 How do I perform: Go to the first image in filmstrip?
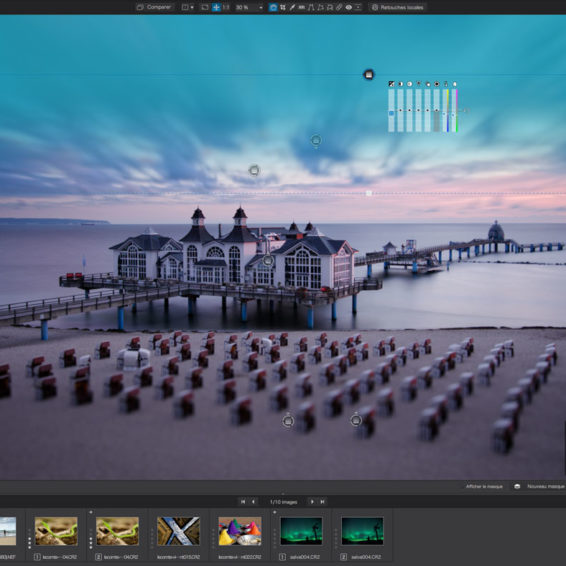243,501
